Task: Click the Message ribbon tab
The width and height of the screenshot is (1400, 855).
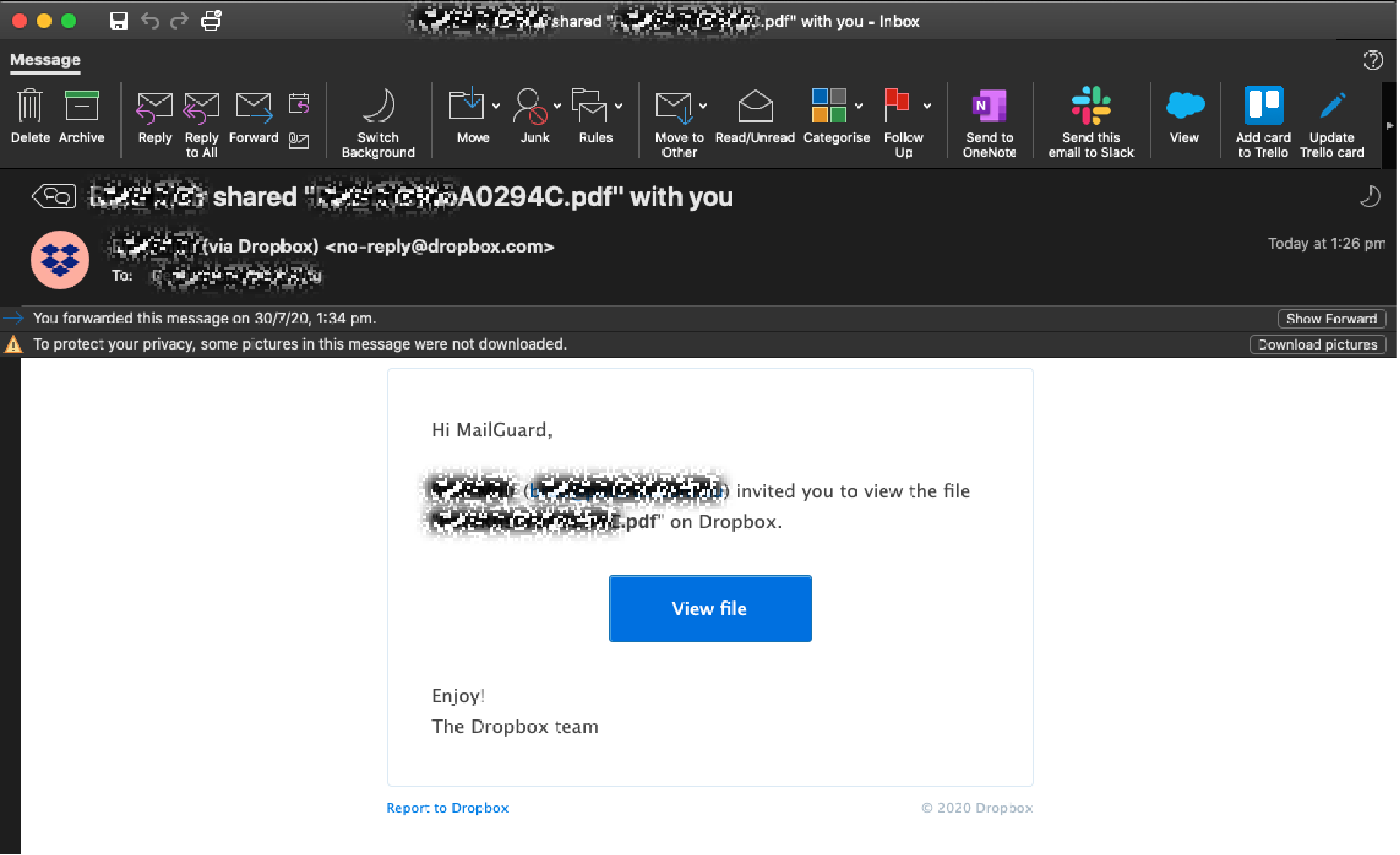Action: click(42, 59)
